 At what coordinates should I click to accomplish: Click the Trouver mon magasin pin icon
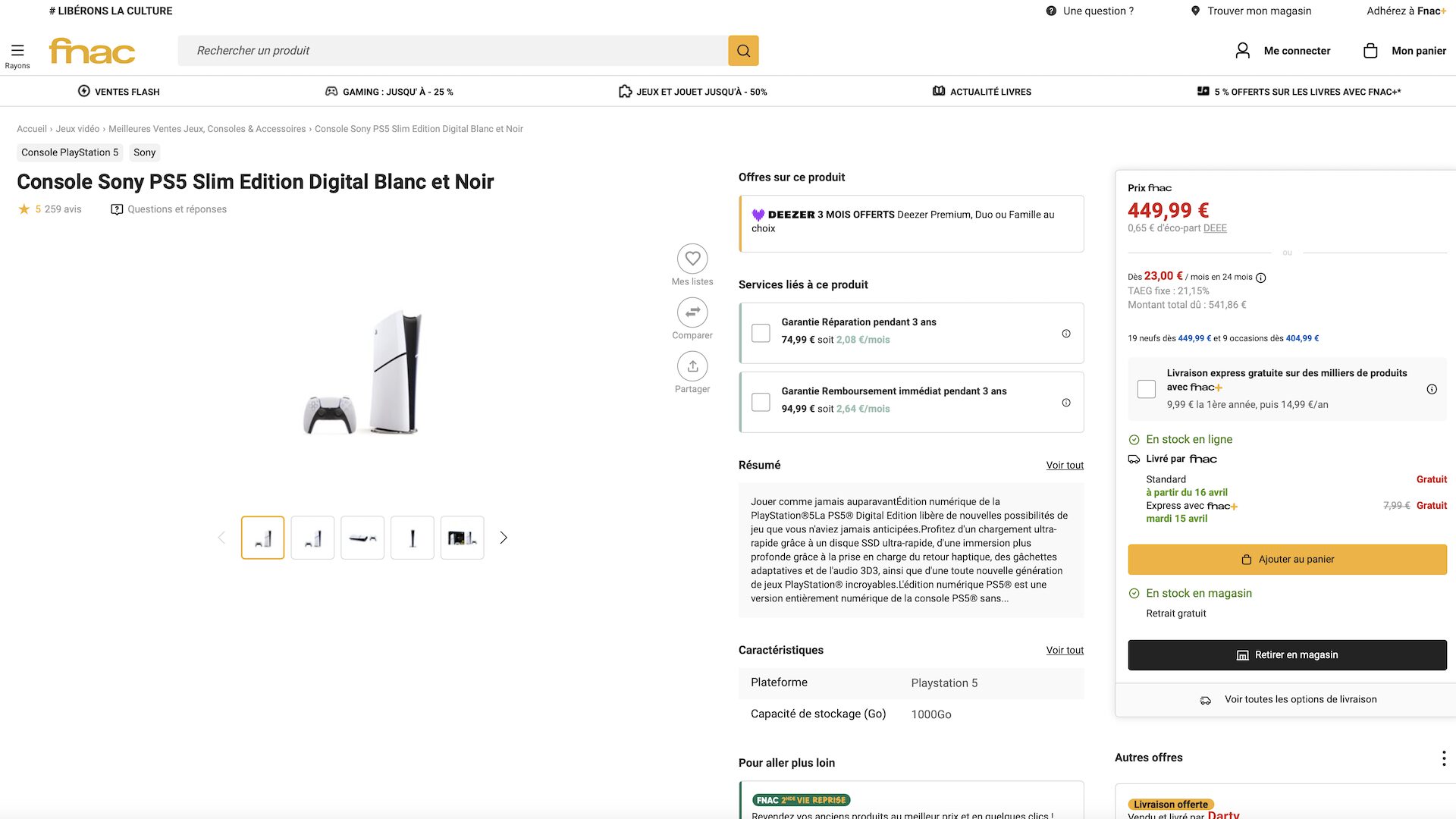point(1195,11)
